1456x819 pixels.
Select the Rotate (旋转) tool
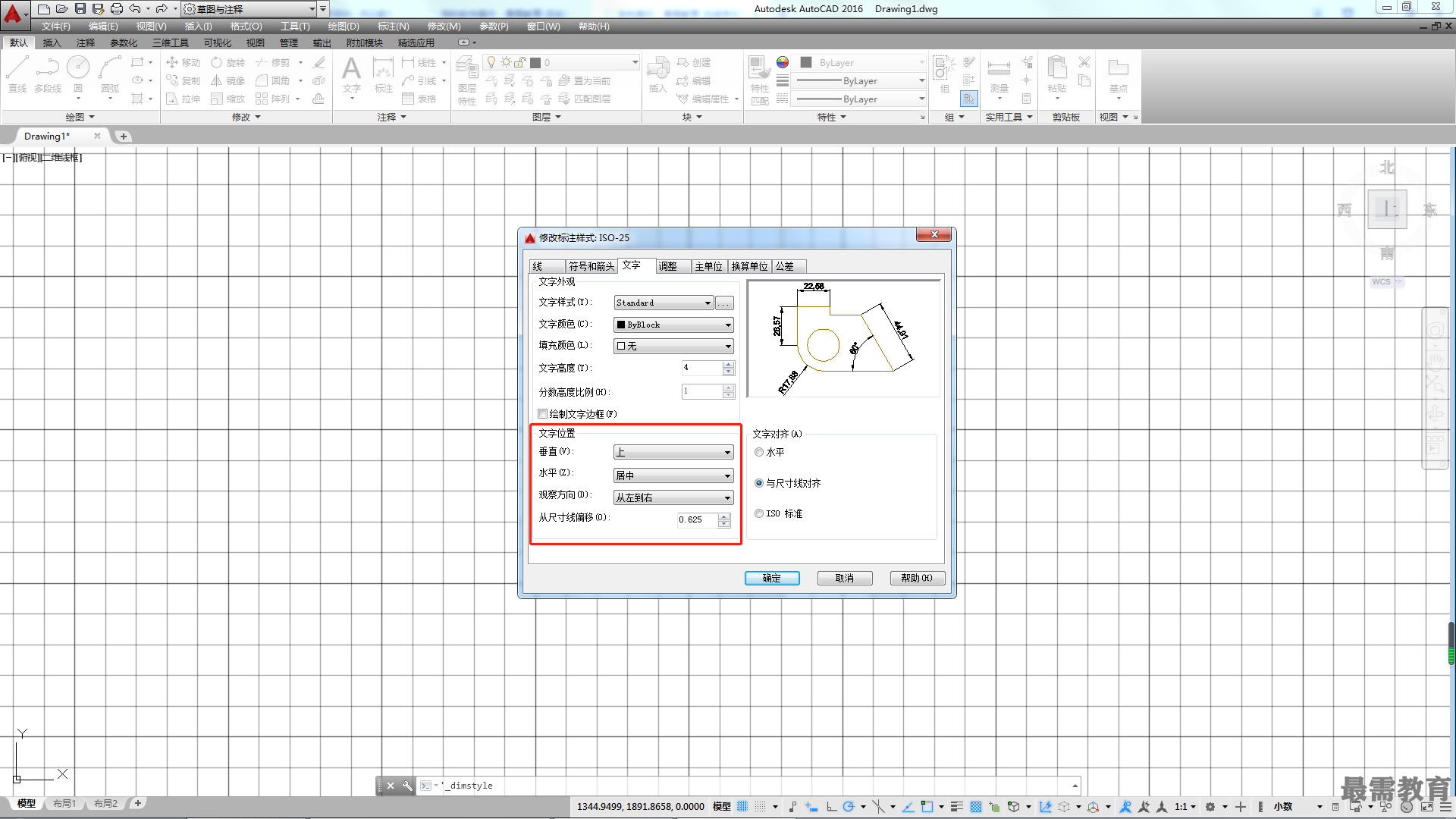[228, 62]
